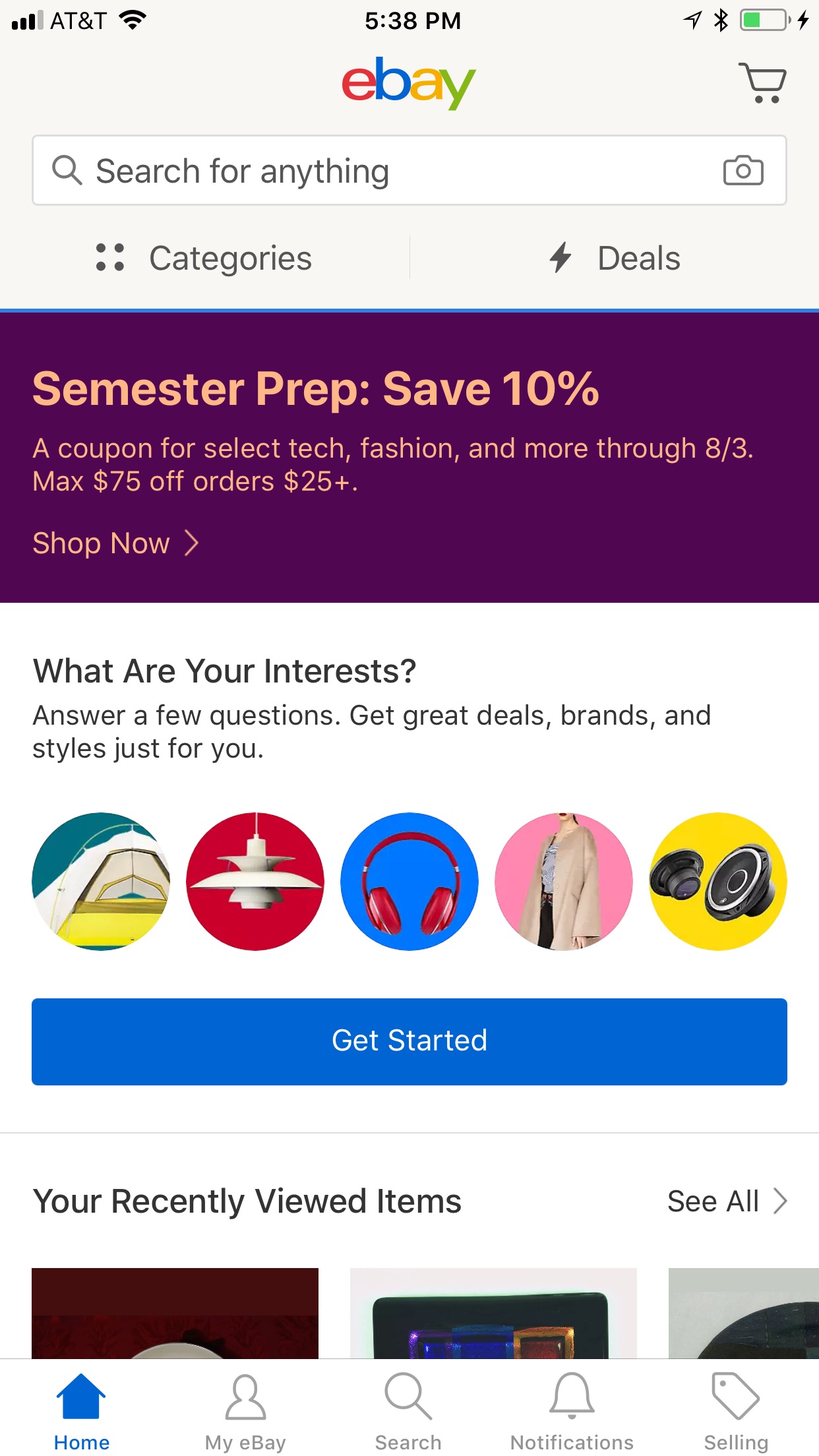Screen dimensions: 819x1456
Task: Pick the pendant lamp interest circle
Action: 255,881
